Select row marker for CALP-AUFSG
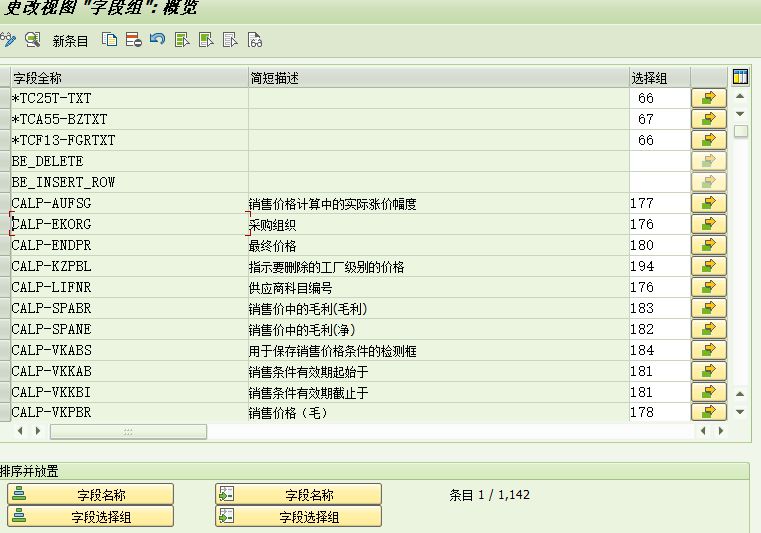The image size is (761, 533). [x=5, y=203]
